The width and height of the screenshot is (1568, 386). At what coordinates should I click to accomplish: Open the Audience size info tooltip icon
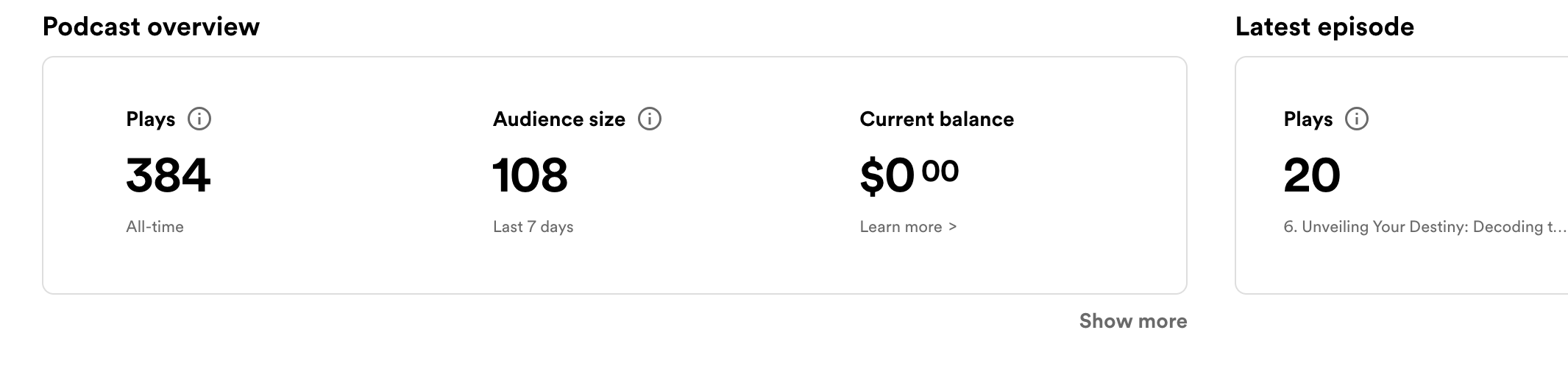coord(649,119)
